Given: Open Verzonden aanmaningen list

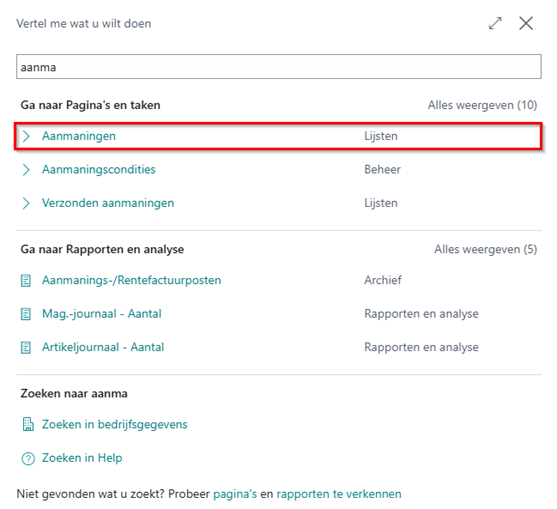Looking at the screenshot, I should (108, 203).
